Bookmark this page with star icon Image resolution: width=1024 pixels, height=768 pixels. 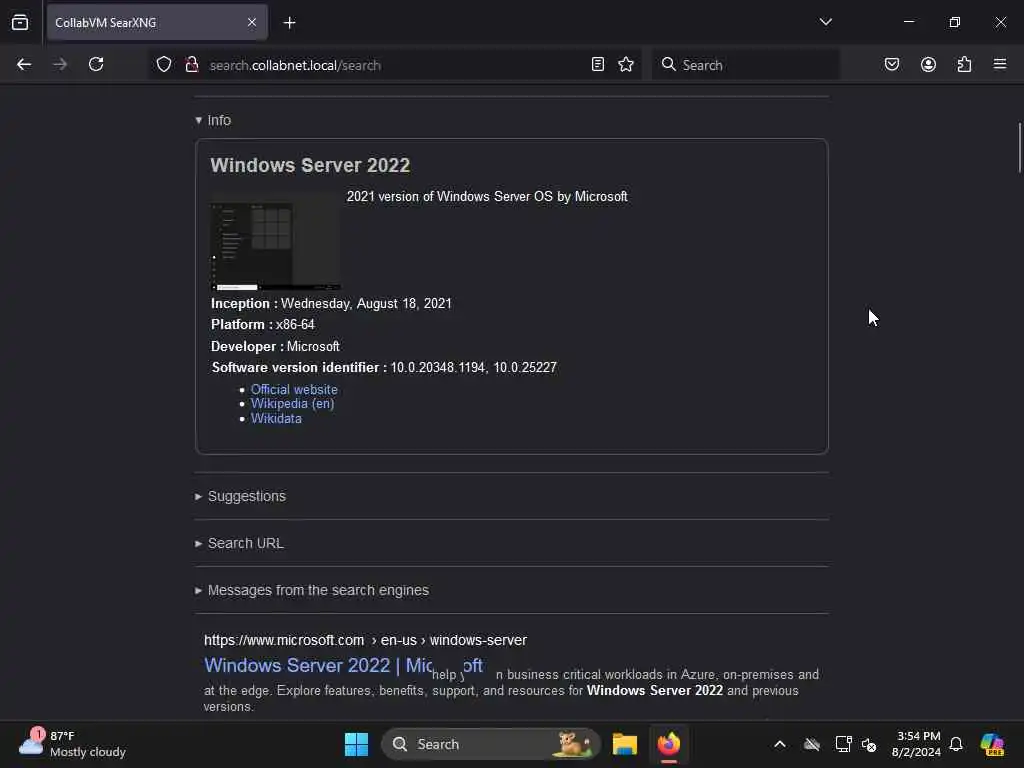(x=626, y=64)
